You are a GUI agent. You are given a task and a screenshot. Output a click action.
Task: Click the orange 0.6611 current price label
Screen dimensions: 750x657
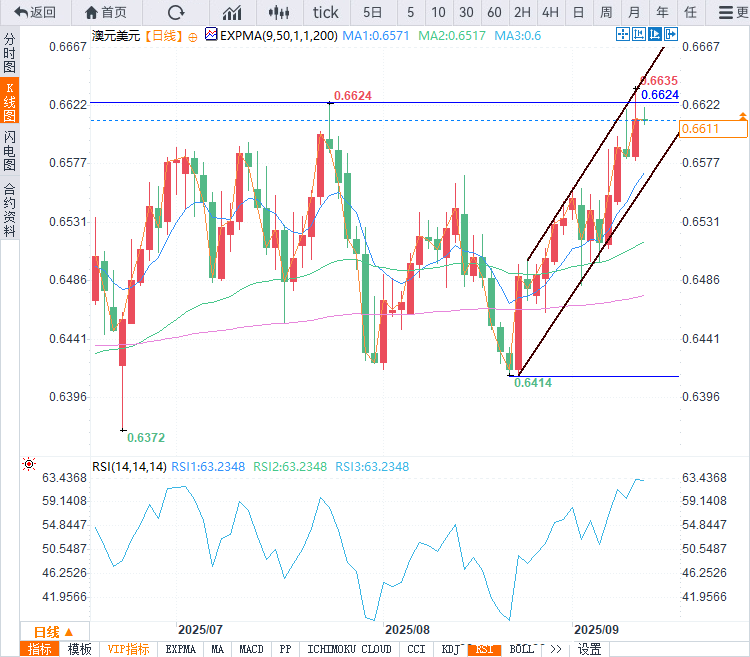(x=713, y=128)
